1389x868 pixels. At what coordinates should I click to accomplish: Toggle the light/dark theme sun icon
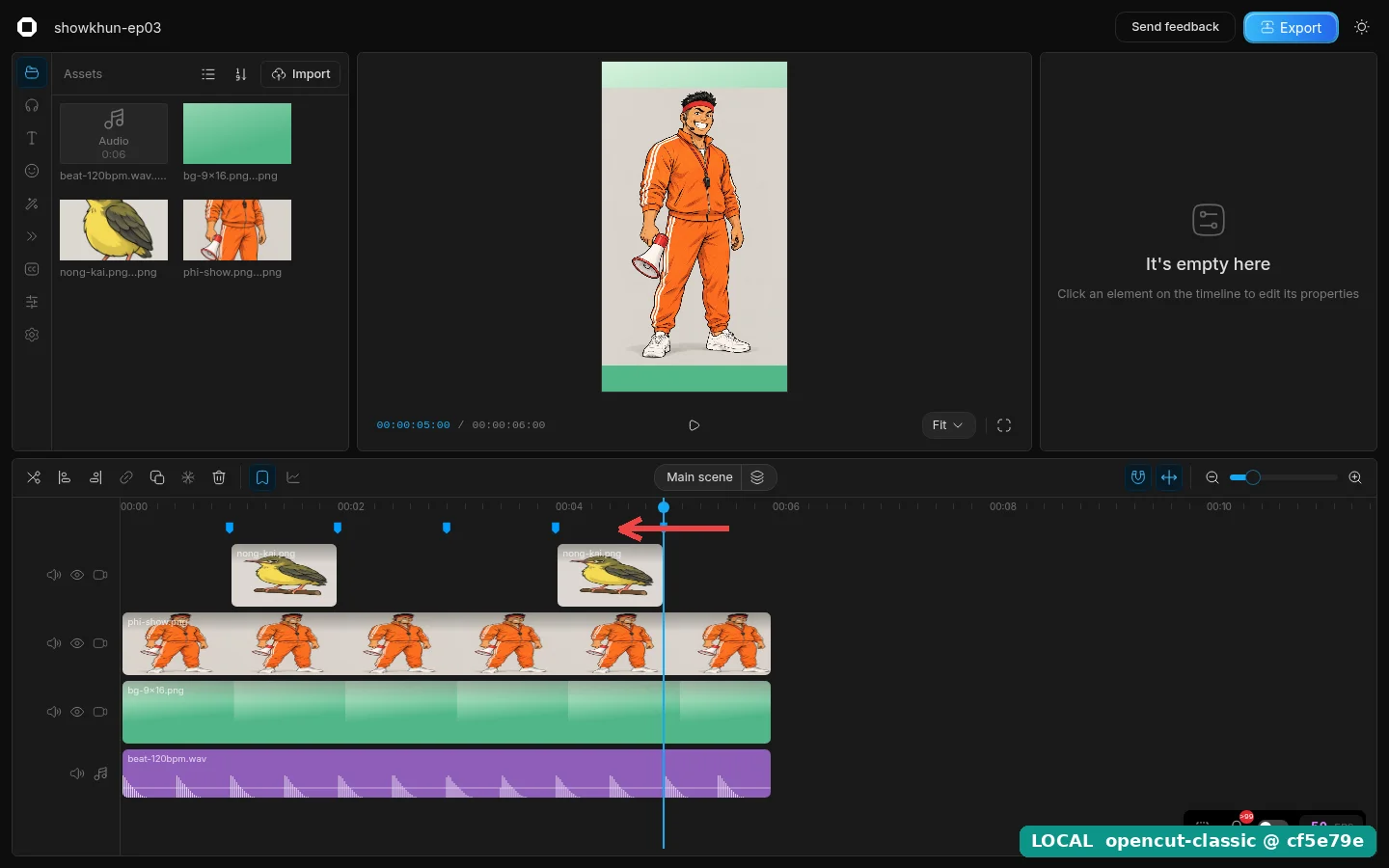(1362, 27)
